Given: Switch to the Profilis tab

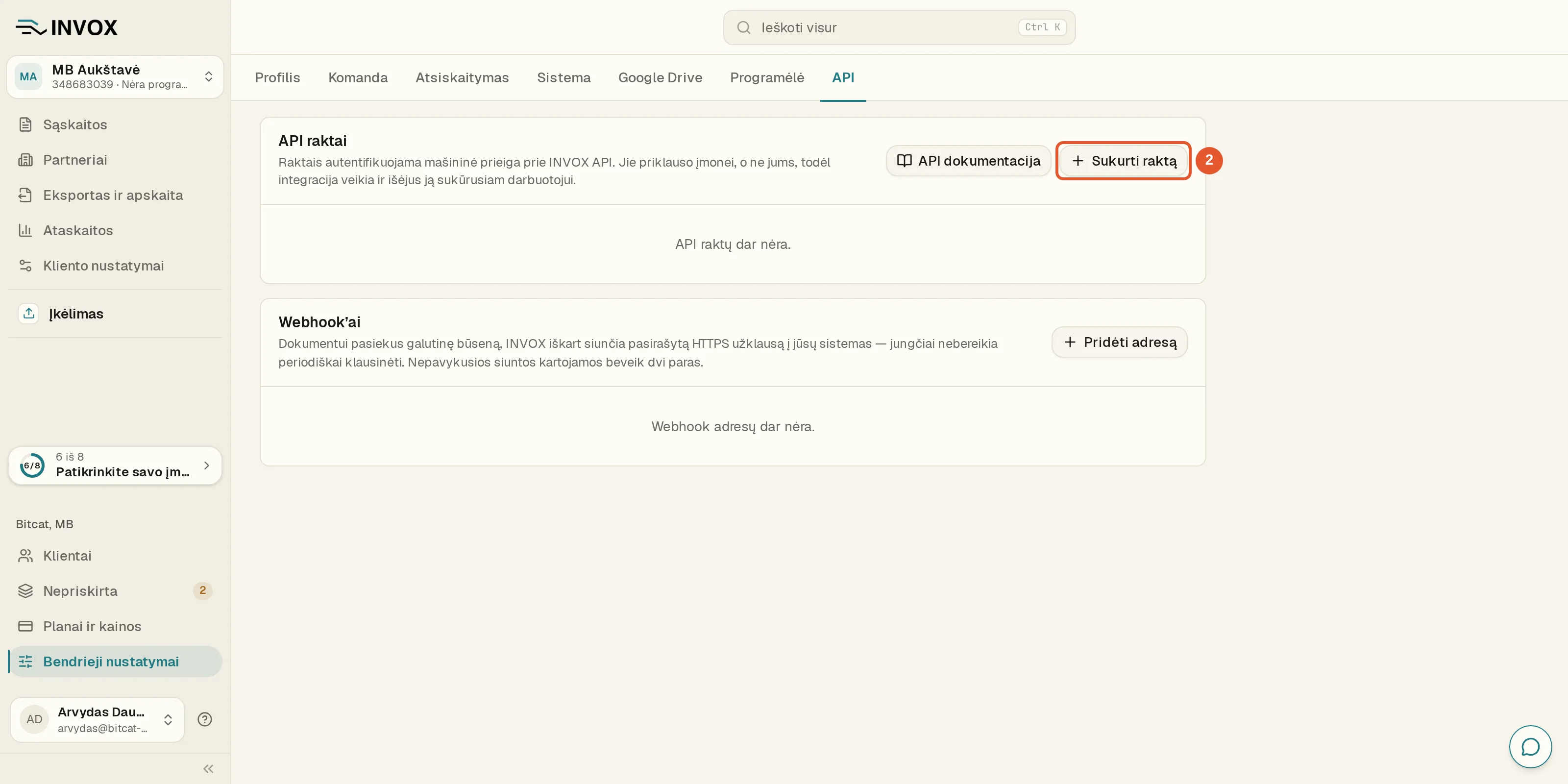Looking at the screenshot, I should (277, 77).
